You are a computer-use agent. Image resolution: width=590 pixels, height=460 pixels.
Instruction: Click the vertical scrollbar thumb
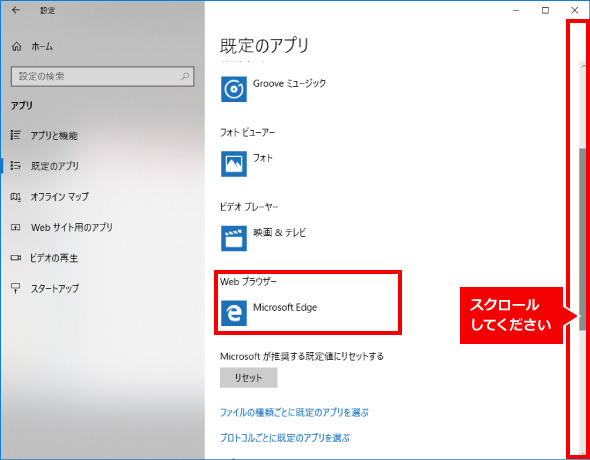coord(582,240)
